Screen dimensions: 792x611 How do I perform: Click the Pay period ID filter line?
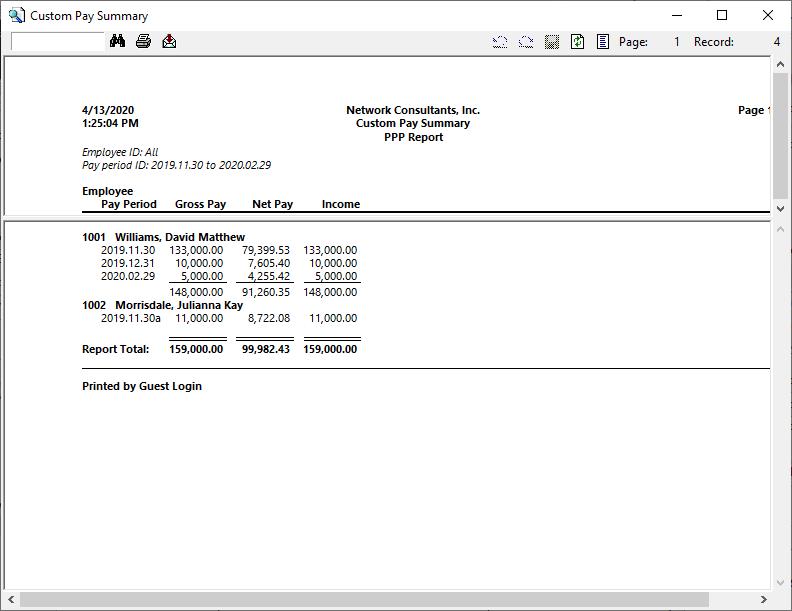(176, 165)
